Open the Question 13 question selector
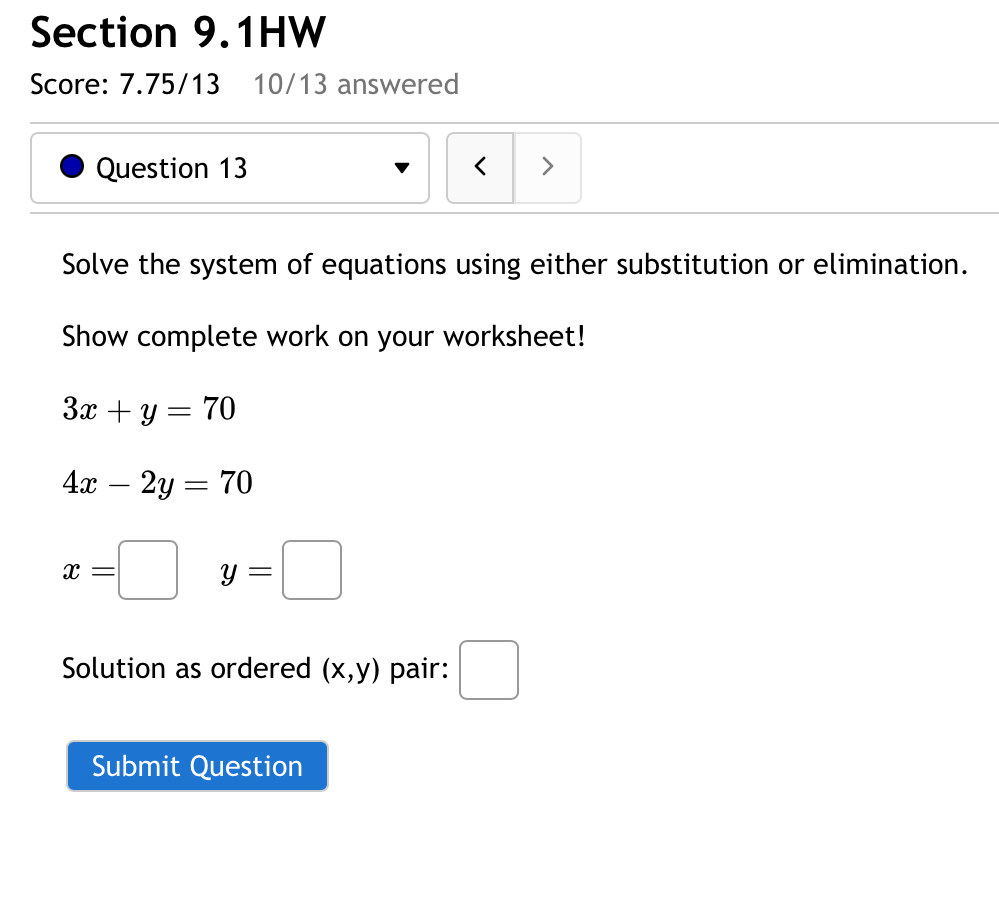Viewport: 999px width, 903px height. 230,168
